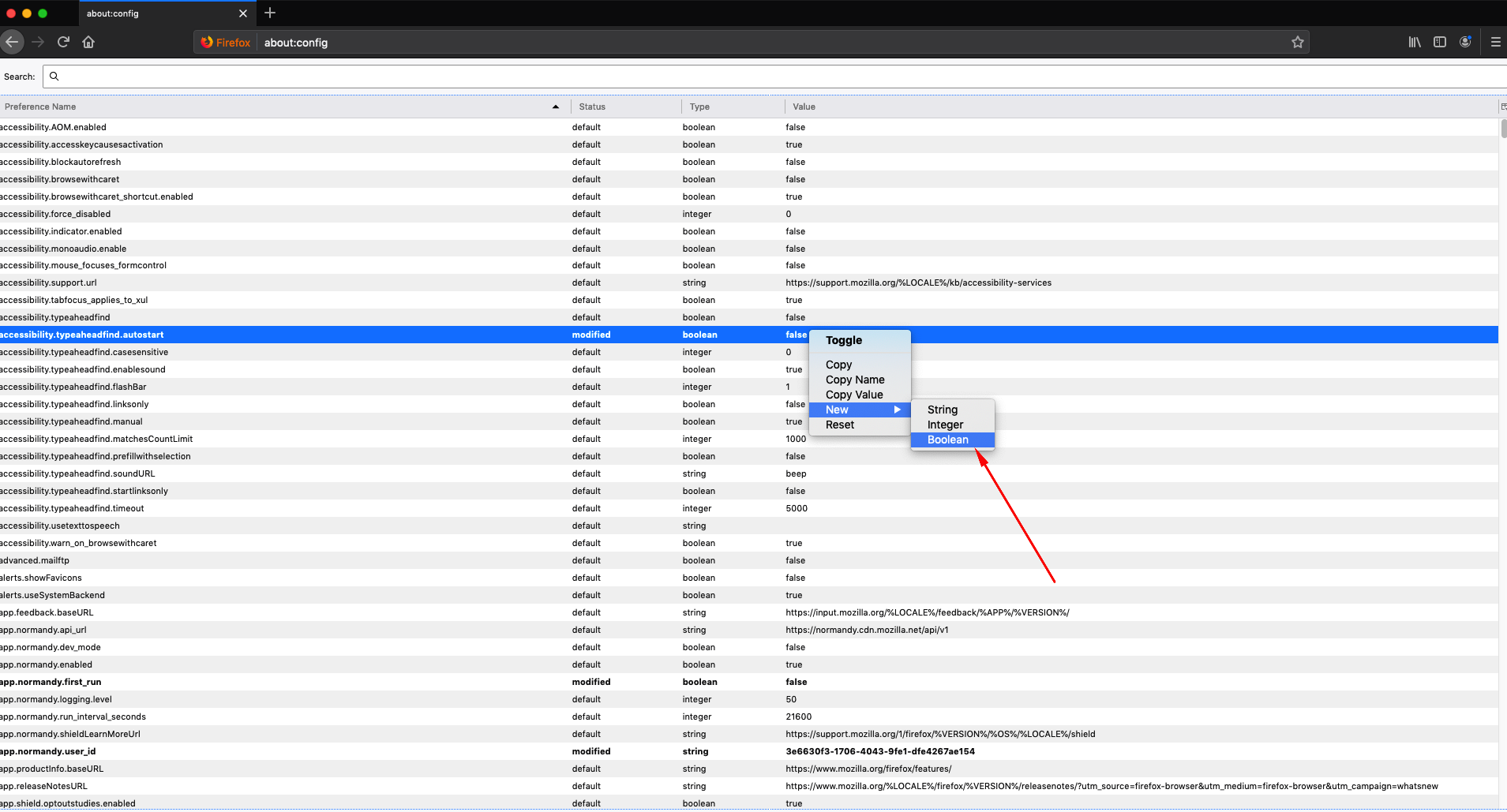
Task: Create new Boolean preference
Action: tap(952, 440)
